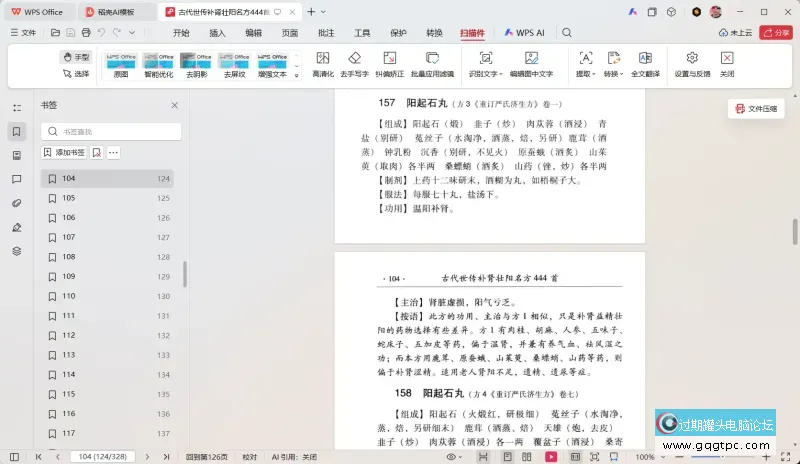Switch to the 批注 tab
This screenshot has width=800, height=464.
pyautogui.click(x=326, y=33)
